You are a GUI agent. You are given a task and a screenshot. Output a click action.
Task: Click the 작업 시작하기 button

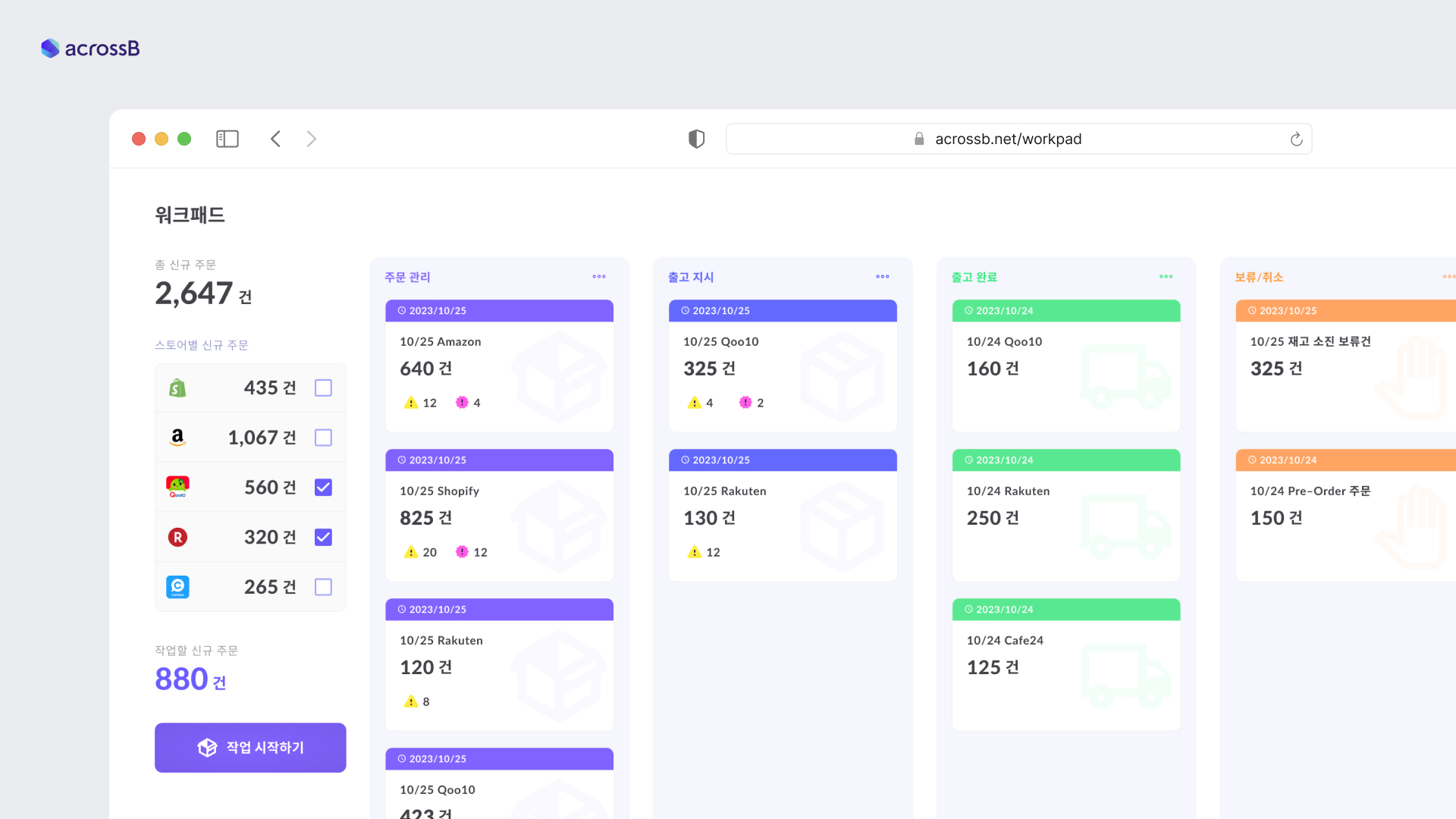[x=250, y=748]
